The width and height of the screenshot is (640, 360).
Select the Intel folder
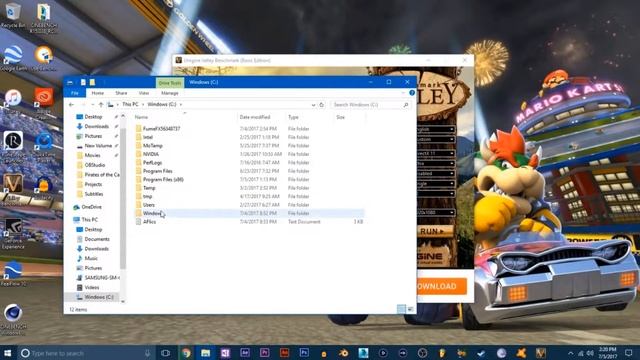148,137
